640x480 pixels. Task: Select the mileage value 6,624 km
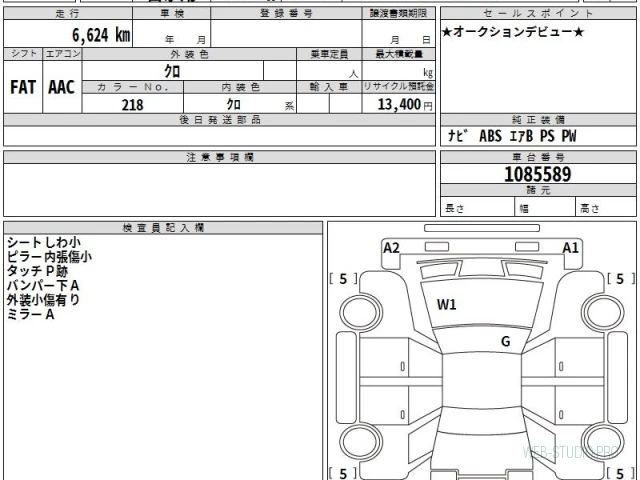pos(101,35)
